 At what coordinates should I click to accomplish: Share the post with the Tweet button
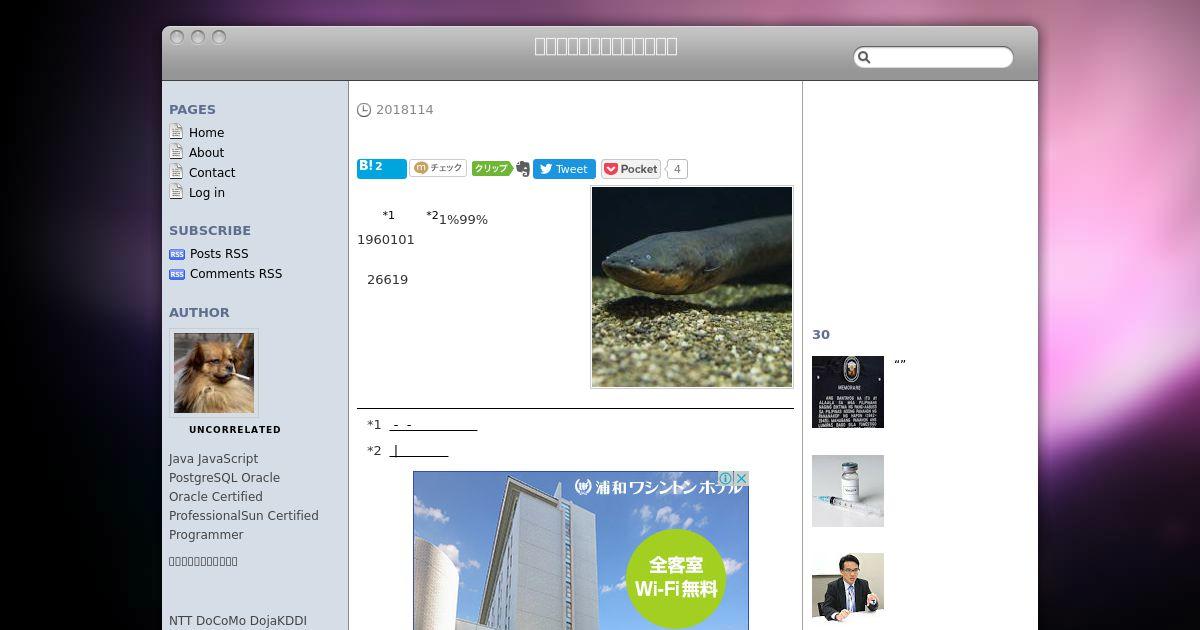(564, 169)
